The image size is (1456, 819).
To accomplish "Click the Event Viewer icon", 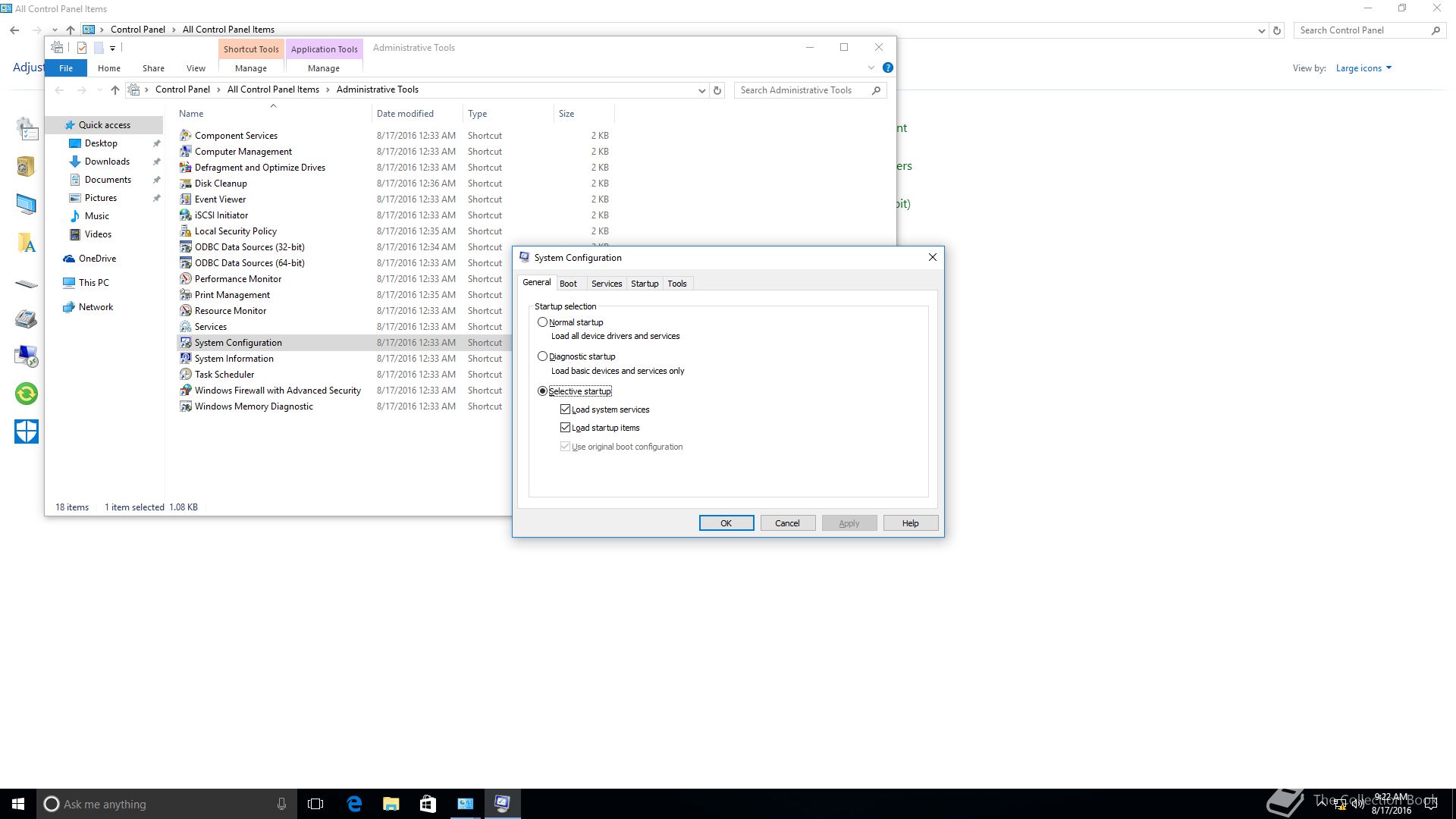I will pos(186,199).
